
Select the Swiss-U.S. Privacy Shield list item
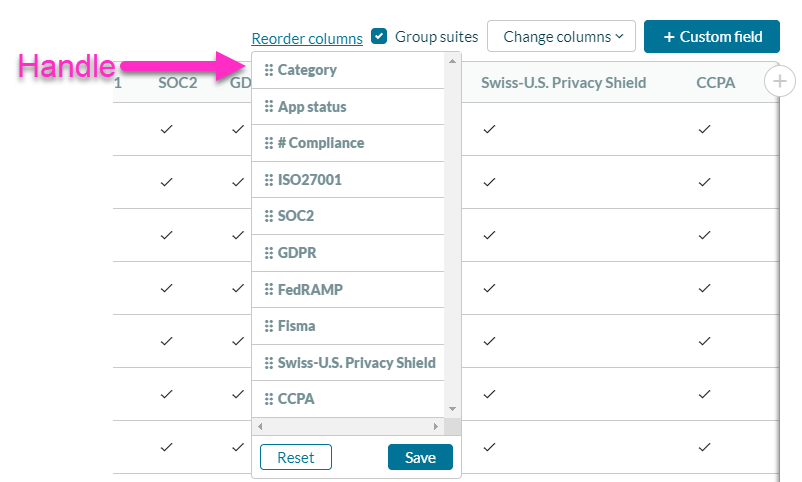coord(348,363)
